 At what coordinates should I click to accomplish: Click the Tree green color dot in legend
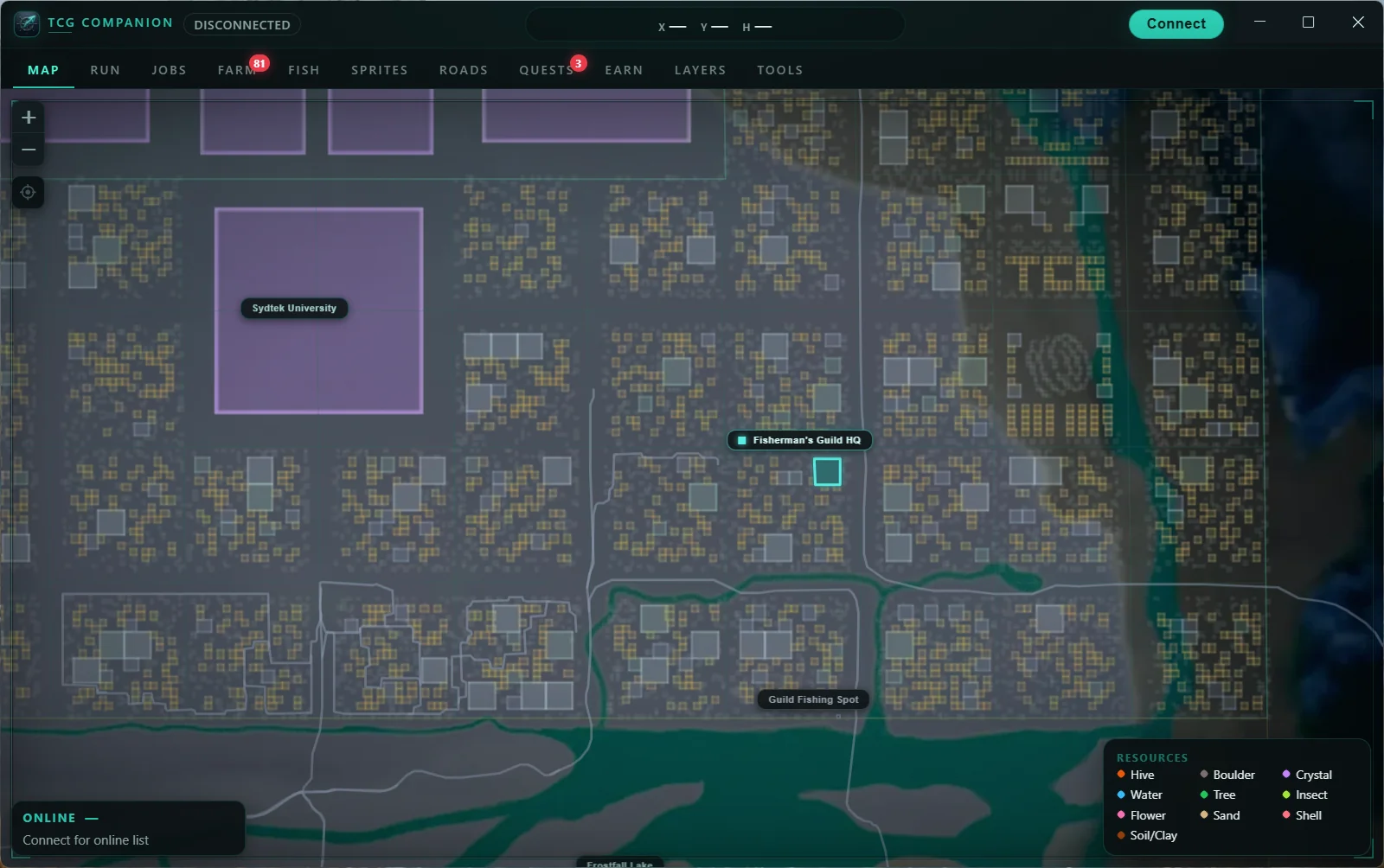[x=1204, y=795]
